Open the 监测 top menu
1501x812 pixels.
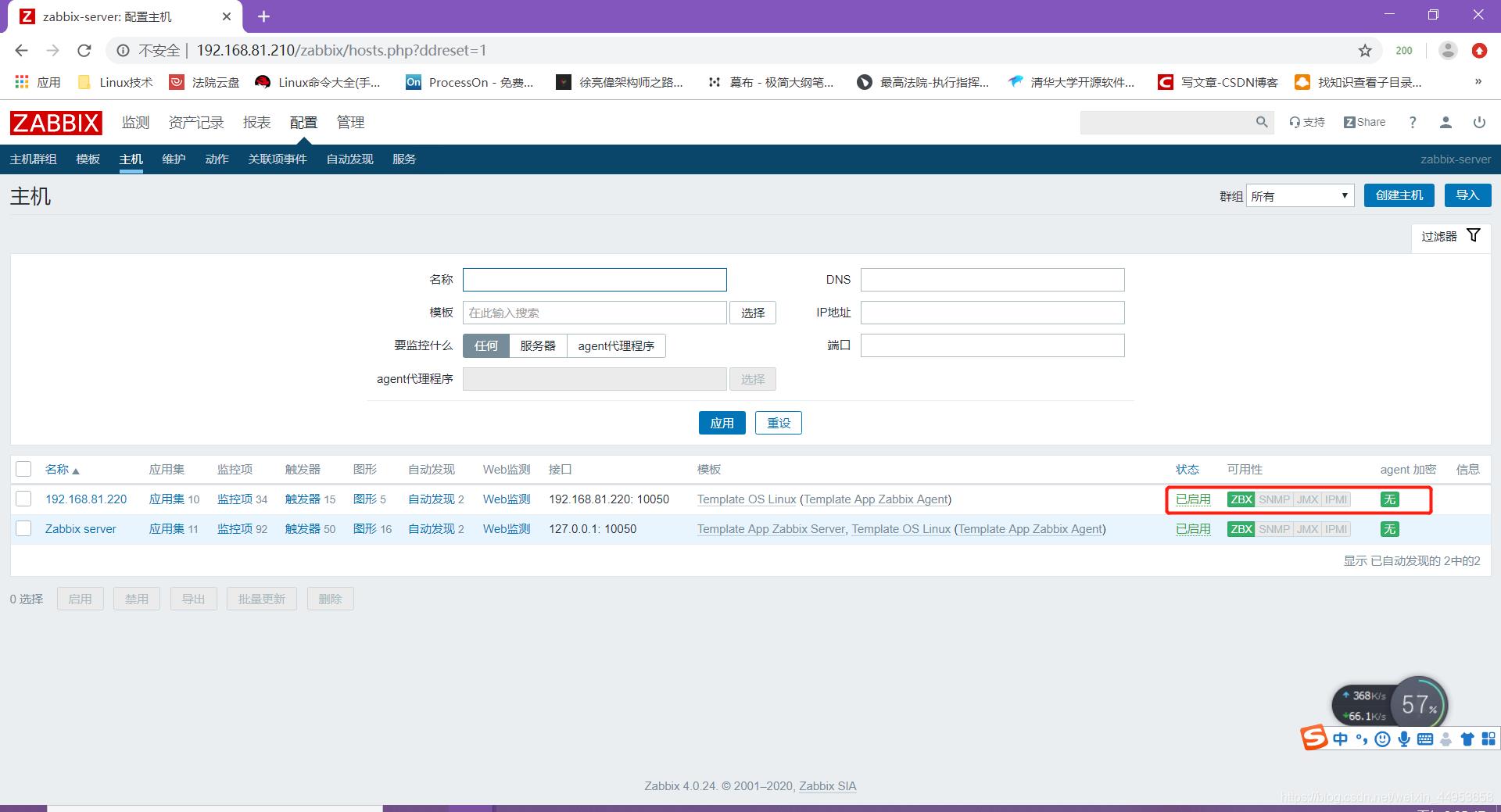[135, 122]
